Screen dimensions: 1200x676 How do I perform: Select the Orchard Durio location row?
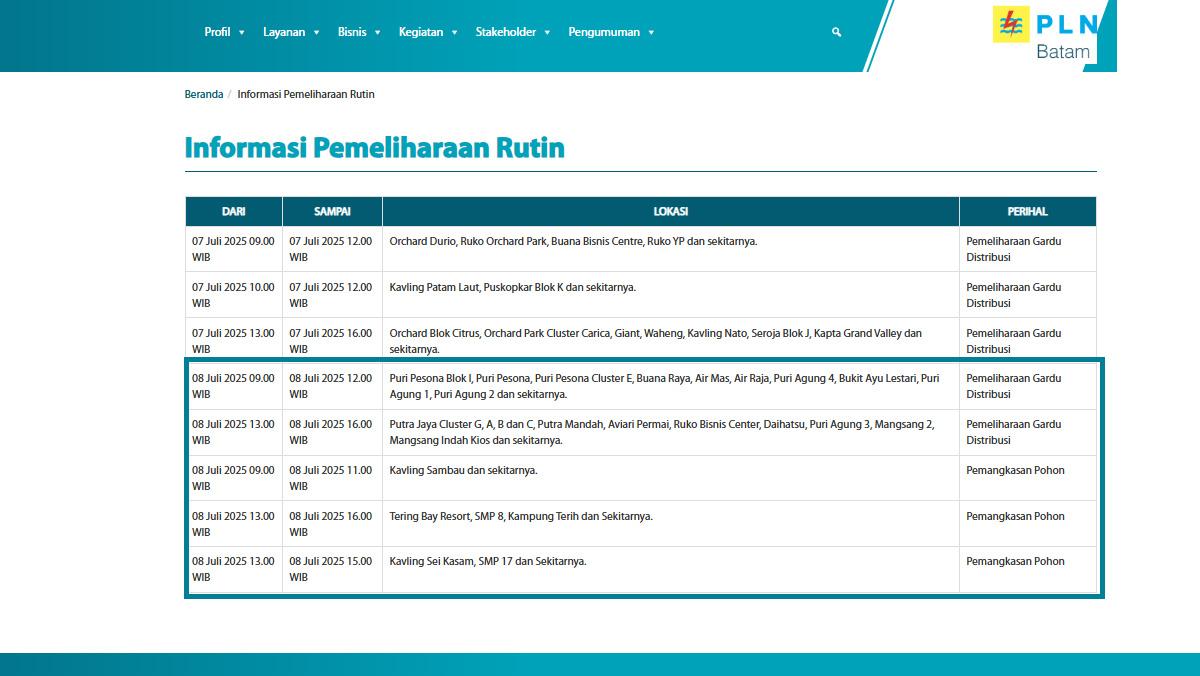click(x=572, y=241)
